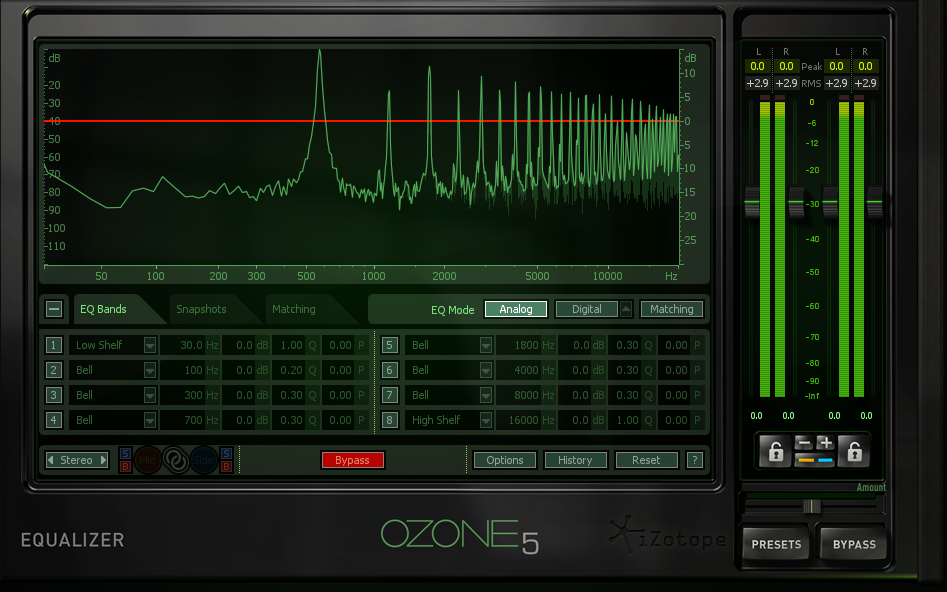Click the red equalizer Bypass button
Image resolution: width=947 pixels, height=592 pixels.
click(353, 460)
